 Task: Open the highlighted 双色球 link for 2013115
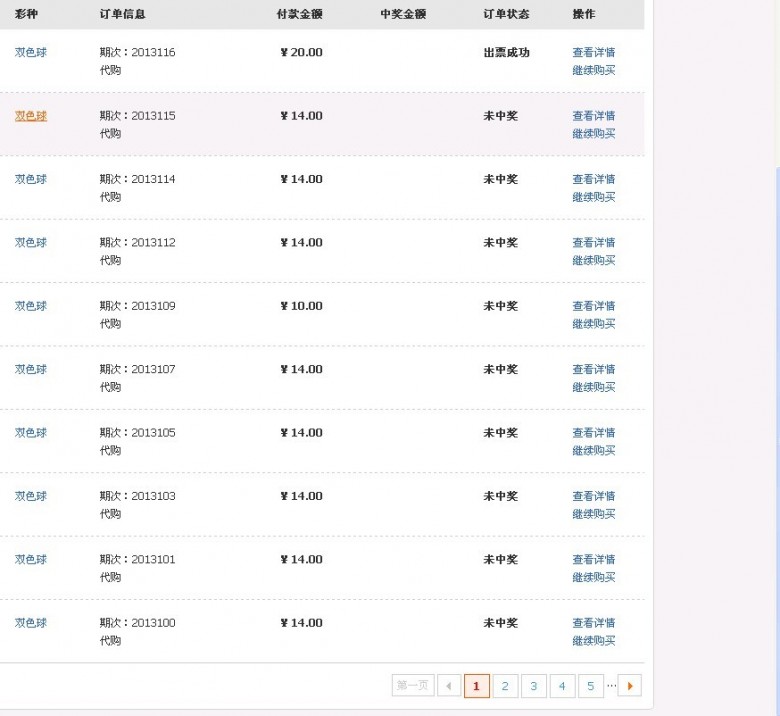click(31, 116)
